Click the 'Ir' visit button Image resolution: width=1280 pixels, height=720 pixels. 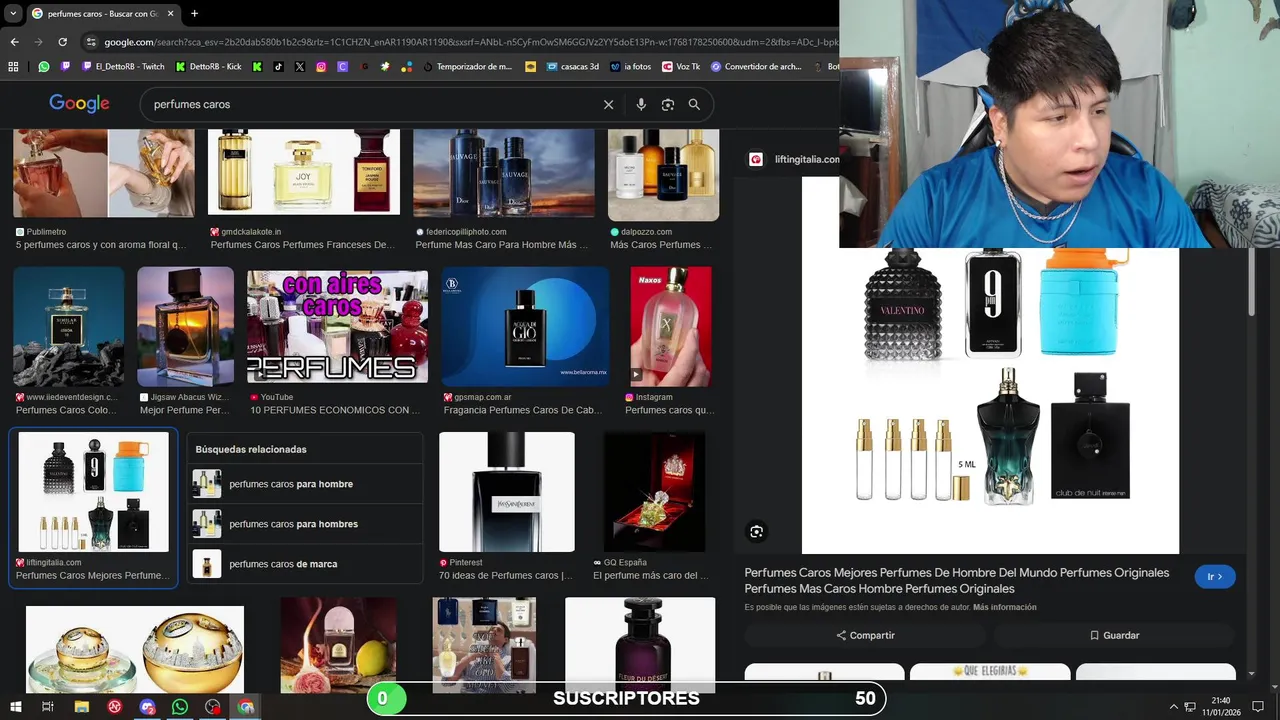point(1215,577)
